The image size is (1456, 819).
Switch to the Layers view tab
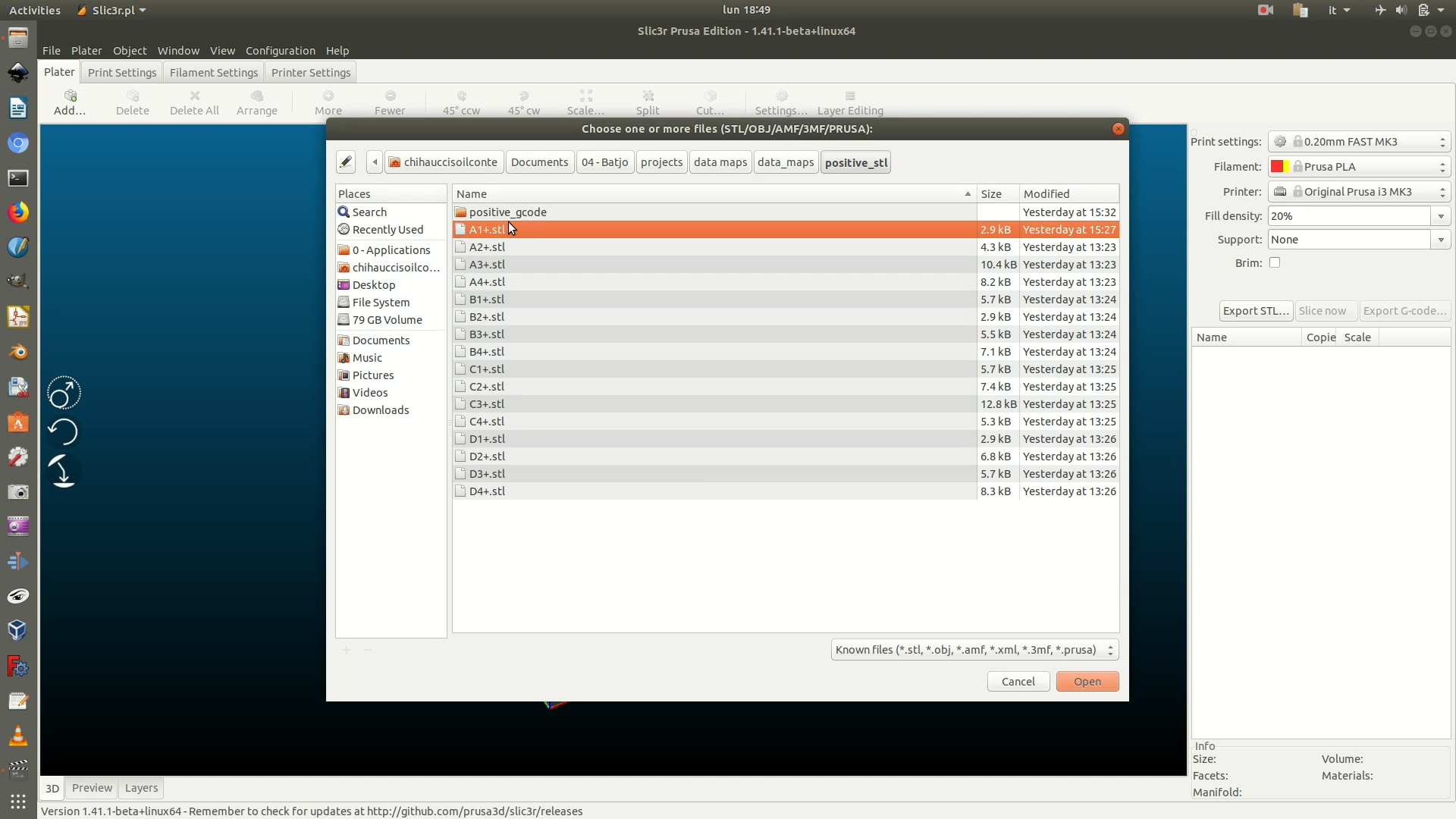tap(141, 788)
